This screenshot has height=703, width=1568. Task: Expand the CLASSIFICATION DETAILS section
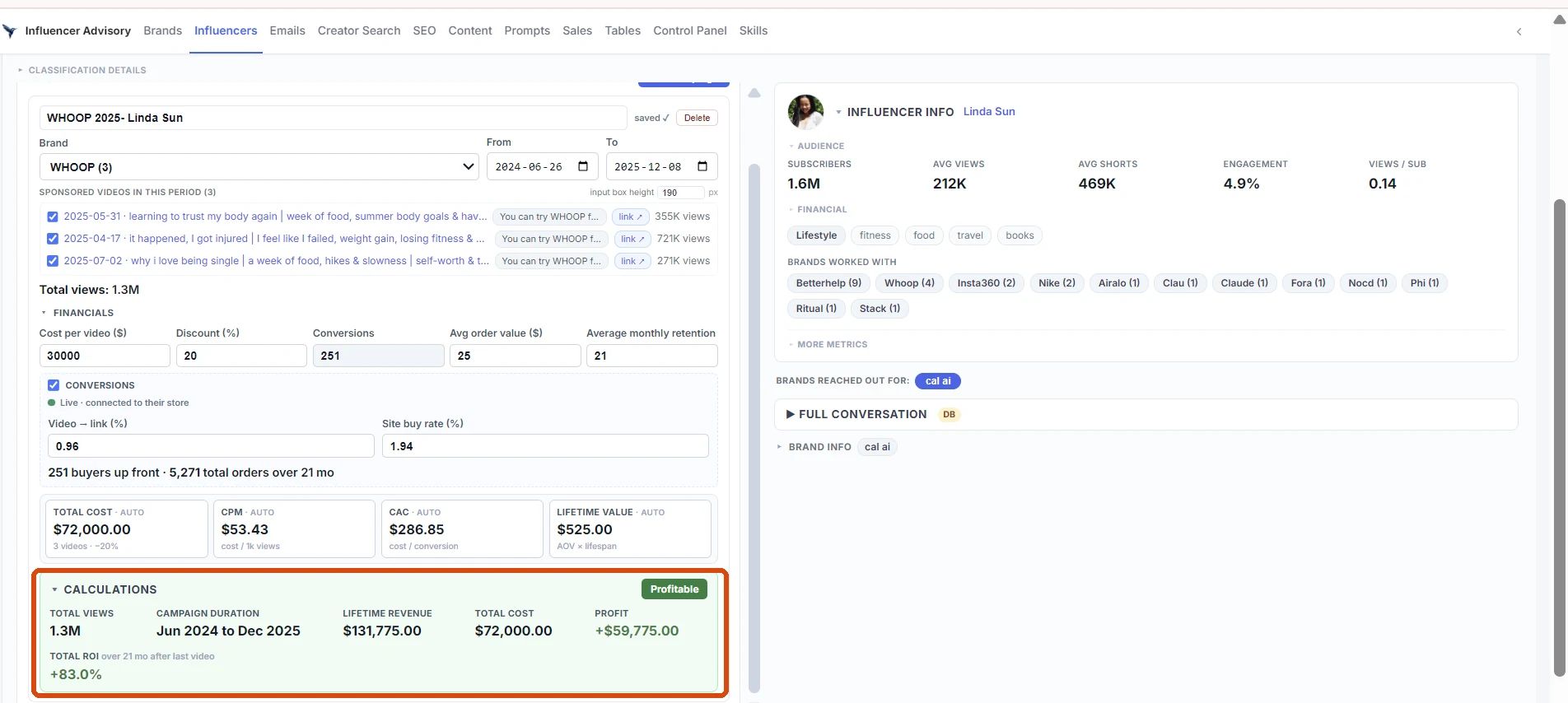[82, 70]
